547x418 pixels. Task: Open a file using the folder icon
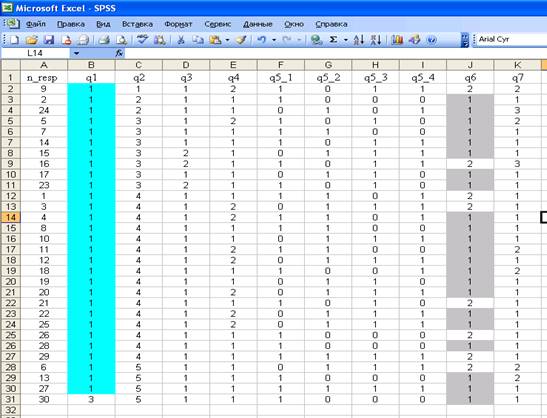click(x=31, y=40)
